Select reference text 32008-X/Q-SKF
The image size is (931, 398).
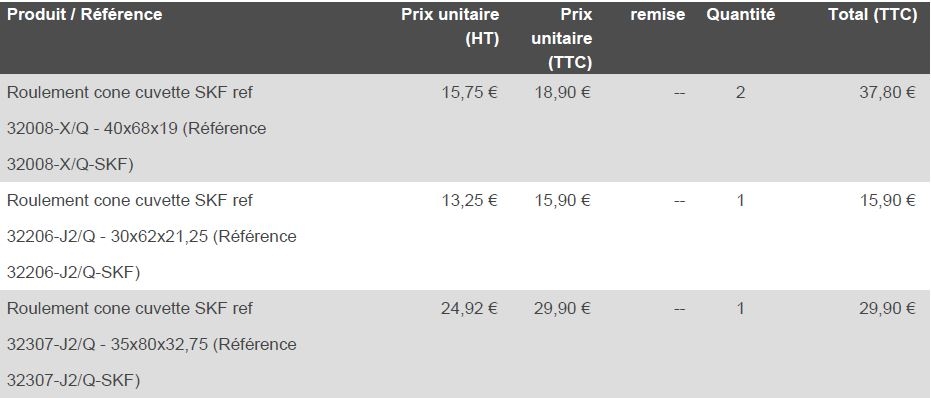(67, 165)
